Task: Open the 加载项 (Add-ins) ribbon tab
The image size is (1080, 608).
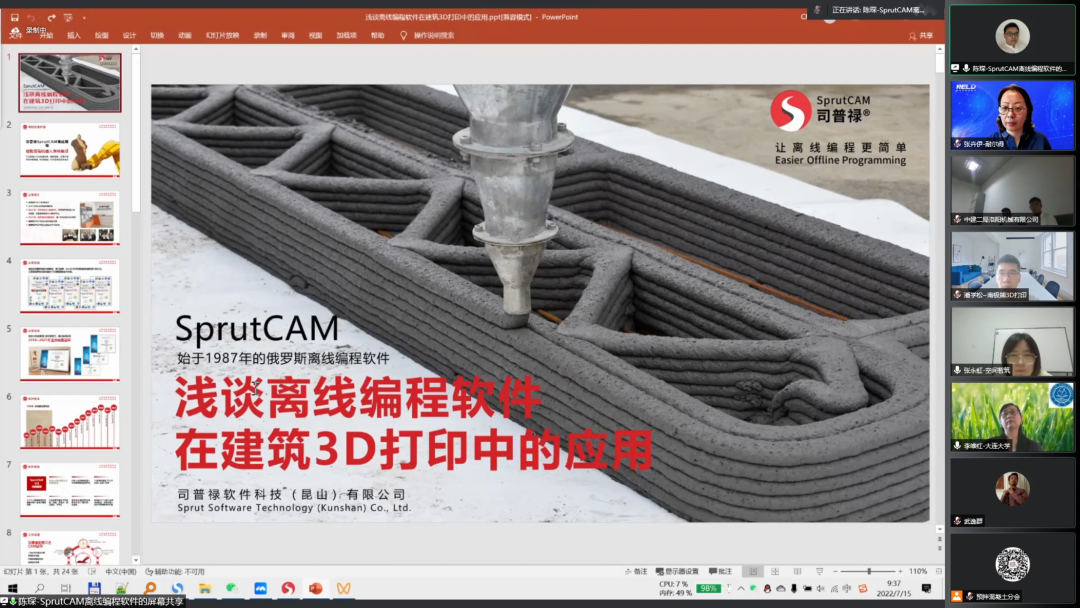Action: 346,35
